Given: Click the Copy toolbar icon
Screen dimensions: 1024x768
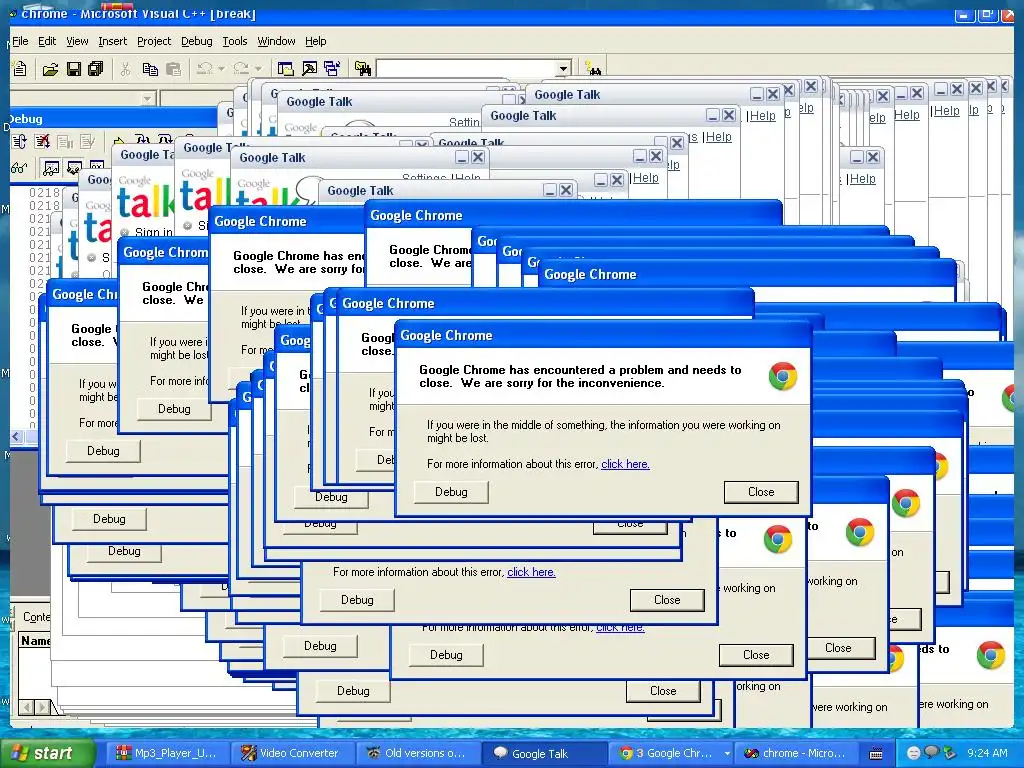Looking at the screenshot, I should click(150, 69).
